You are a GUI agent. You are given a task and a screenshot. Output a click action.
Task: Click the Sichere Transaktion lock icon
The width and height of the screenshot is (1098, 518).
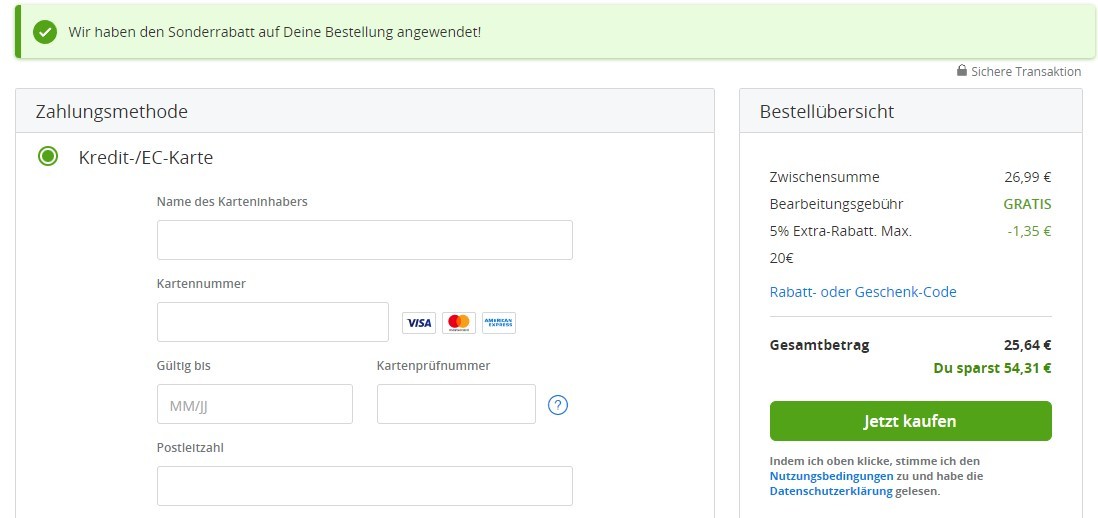pyautogui.click(x=962, y=71)
